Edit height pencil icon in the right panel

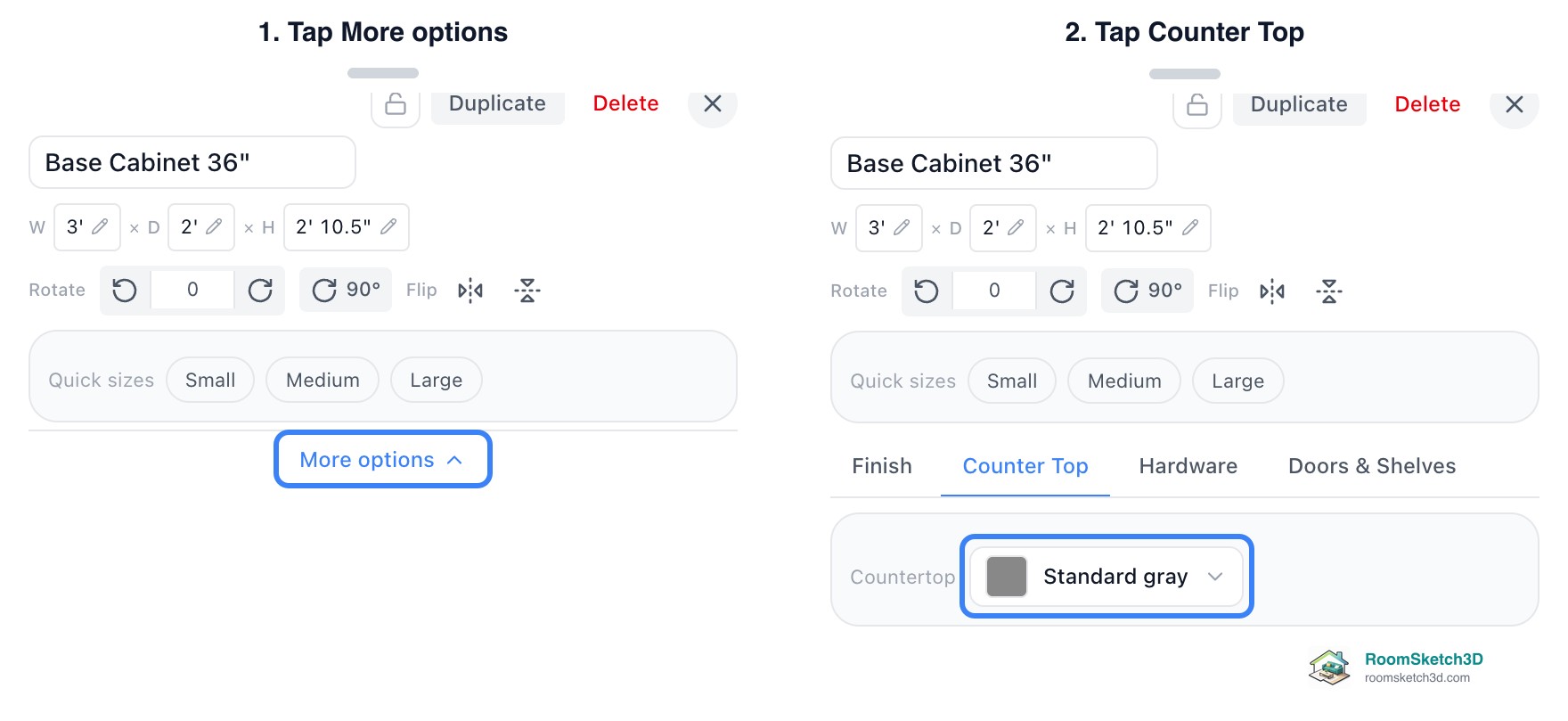(1190, 227)
